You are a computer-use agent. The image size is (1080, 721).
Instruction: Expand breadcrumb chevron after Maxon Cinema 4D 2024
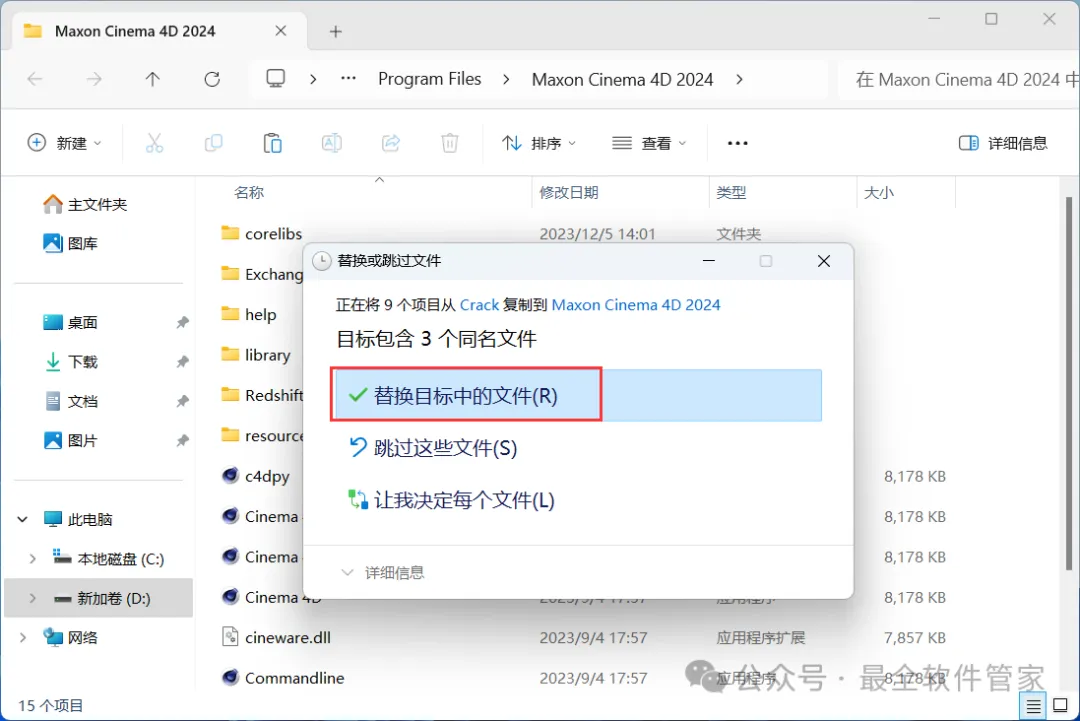[x=739, y=80]
